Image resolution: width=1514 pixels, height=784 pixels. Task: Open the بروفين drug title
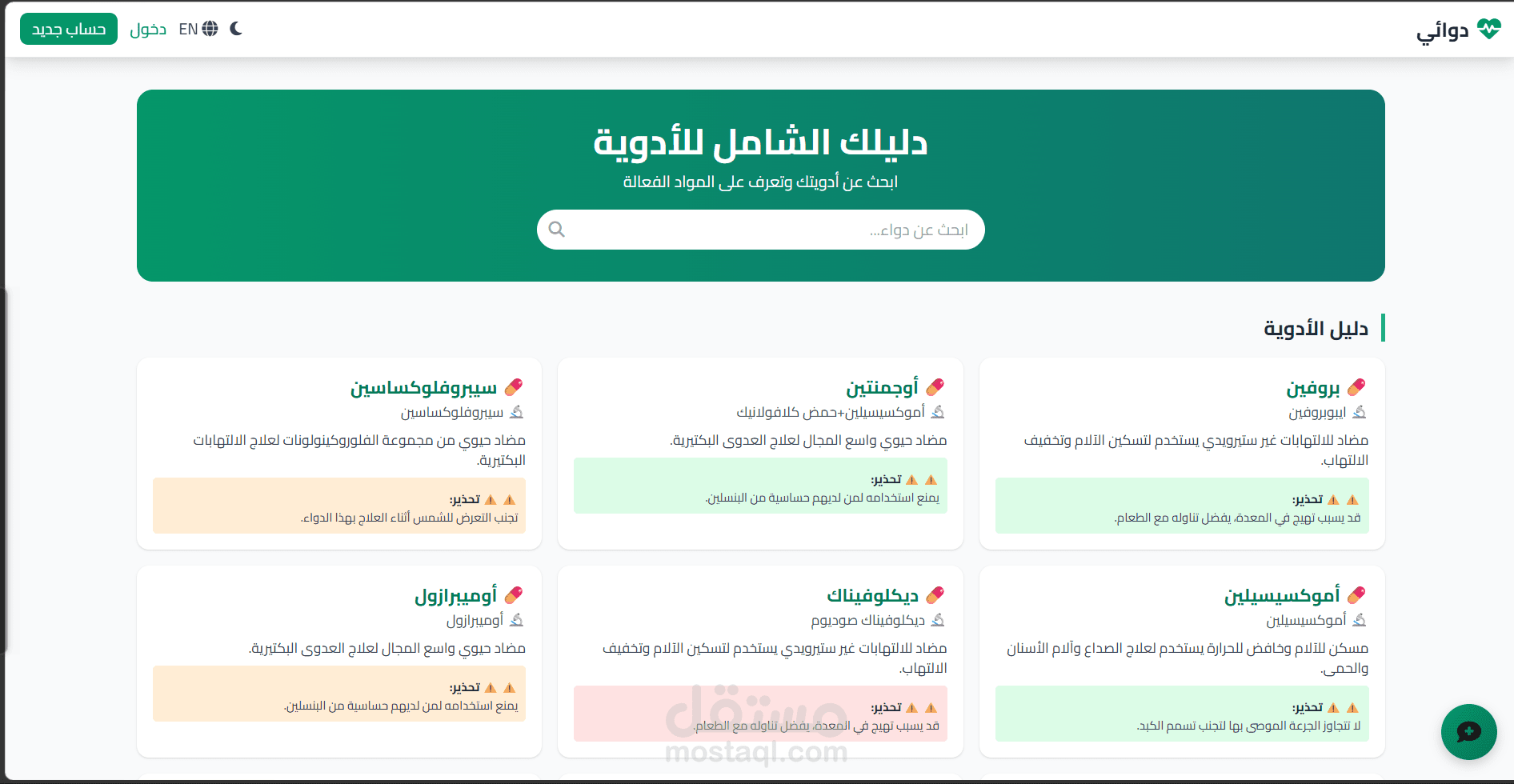tap(1313, 388)
